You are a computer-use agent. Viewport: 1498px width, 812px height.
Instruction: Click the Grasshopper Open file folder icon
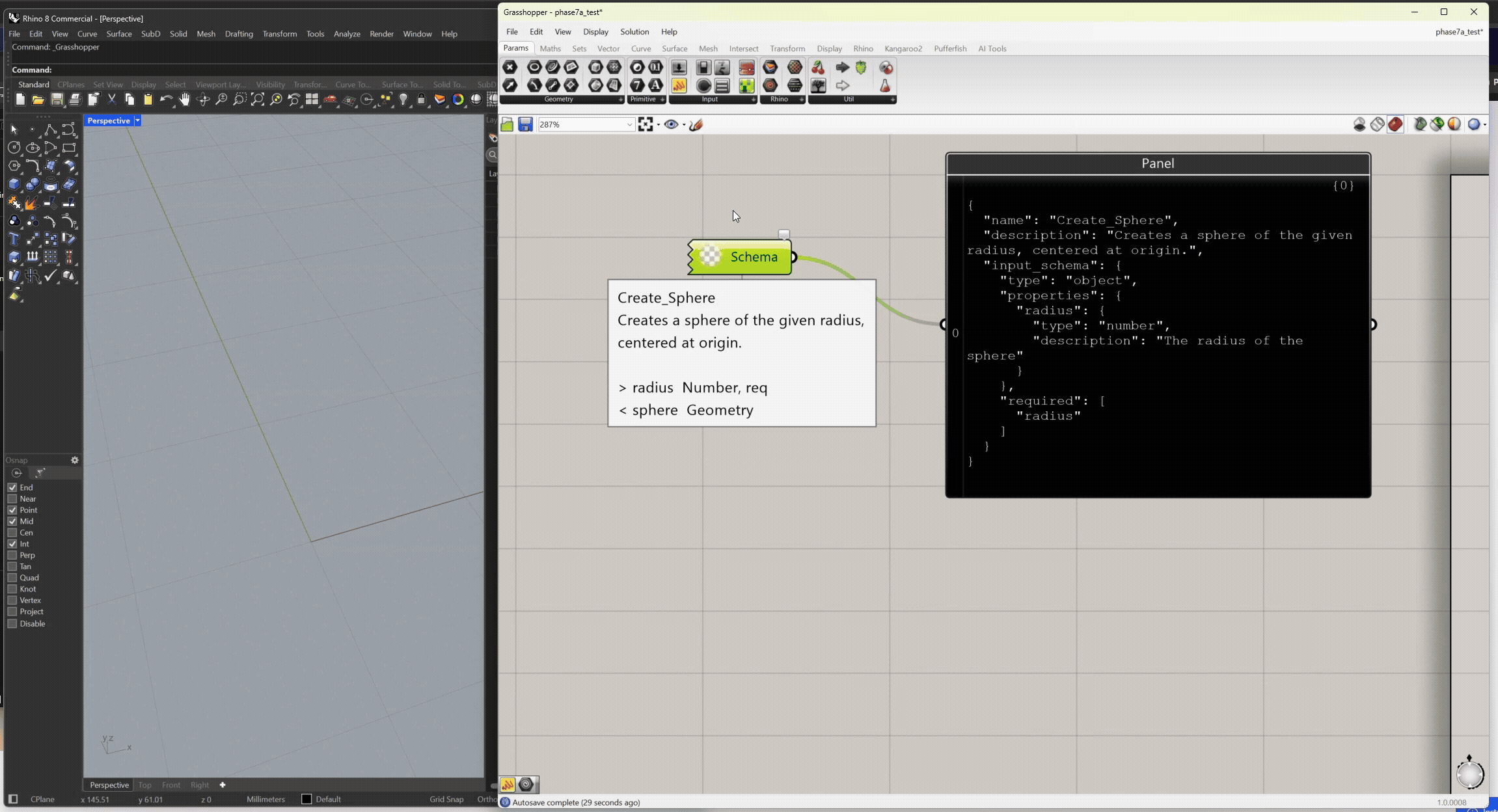coord(507,124)
